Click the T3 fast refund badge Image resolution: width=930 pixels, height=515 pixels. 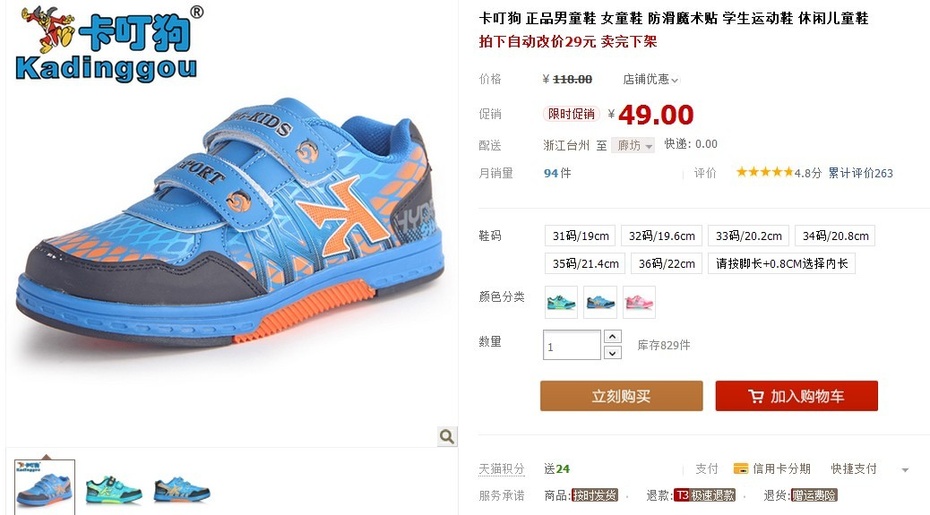coord(705,495)
